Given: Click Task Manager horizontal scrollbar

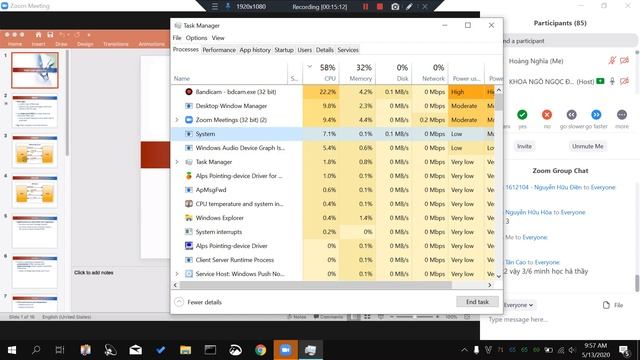Looking at the screenshot, I should pyautogui.click(x=316, y=285).
